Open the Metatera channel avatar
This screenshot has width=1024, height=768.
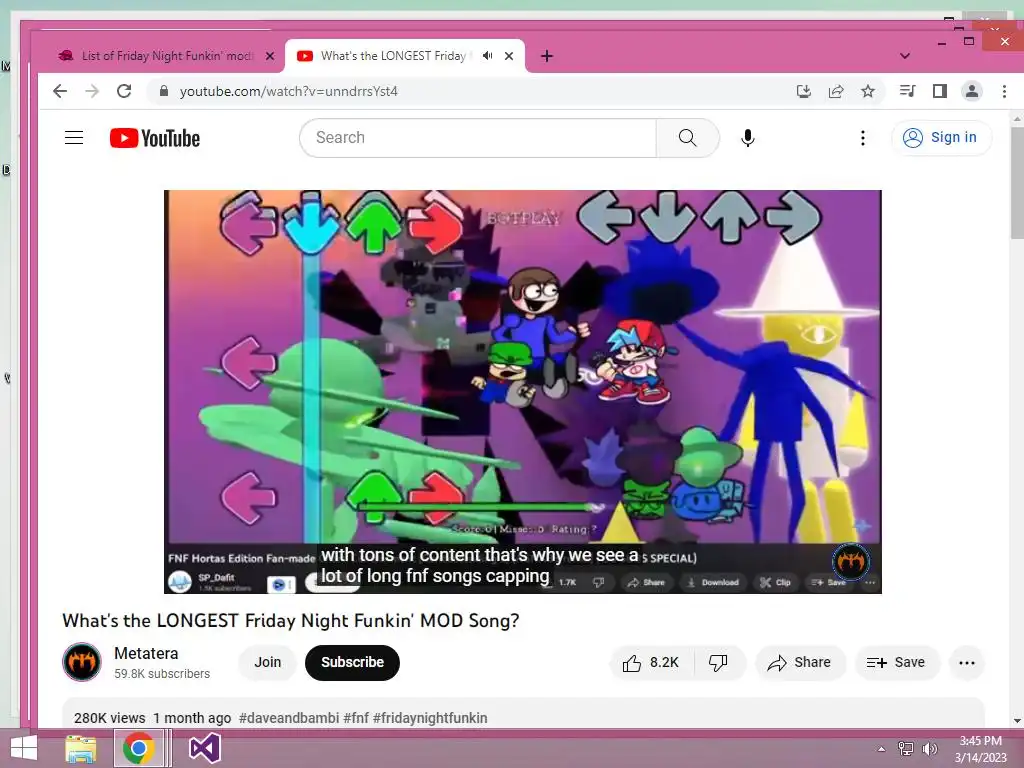[x=82, y=662]
